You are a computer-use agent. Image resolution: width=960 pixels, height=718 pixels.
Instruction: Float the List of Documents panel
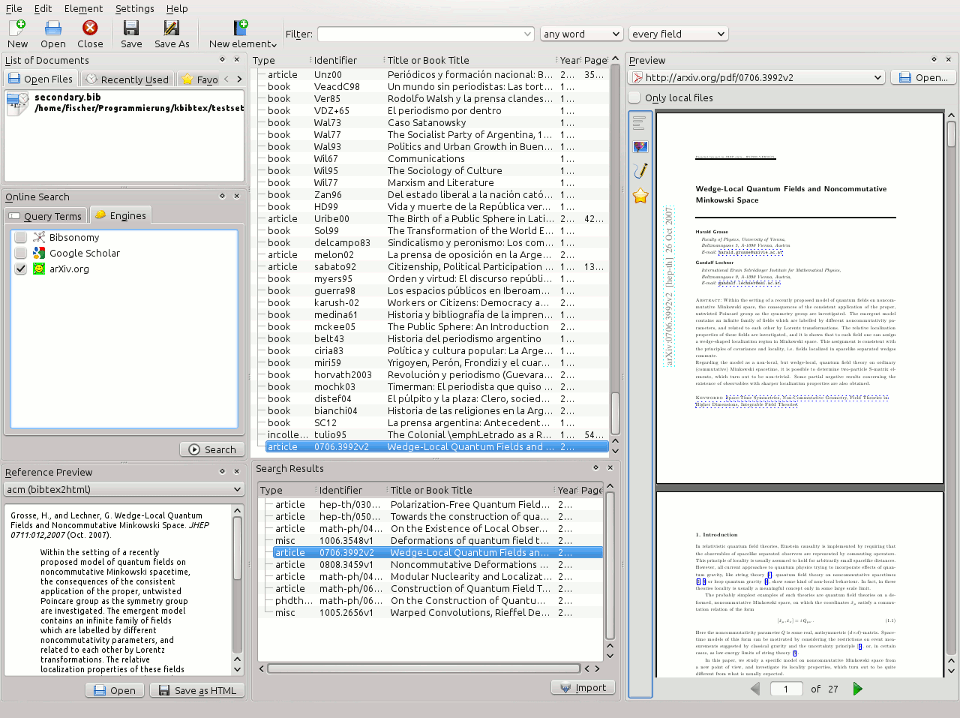point(222,59)
